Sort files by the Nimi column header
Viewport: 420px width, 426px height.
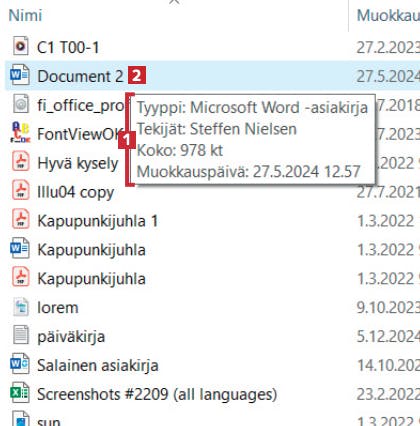(25, 16)
